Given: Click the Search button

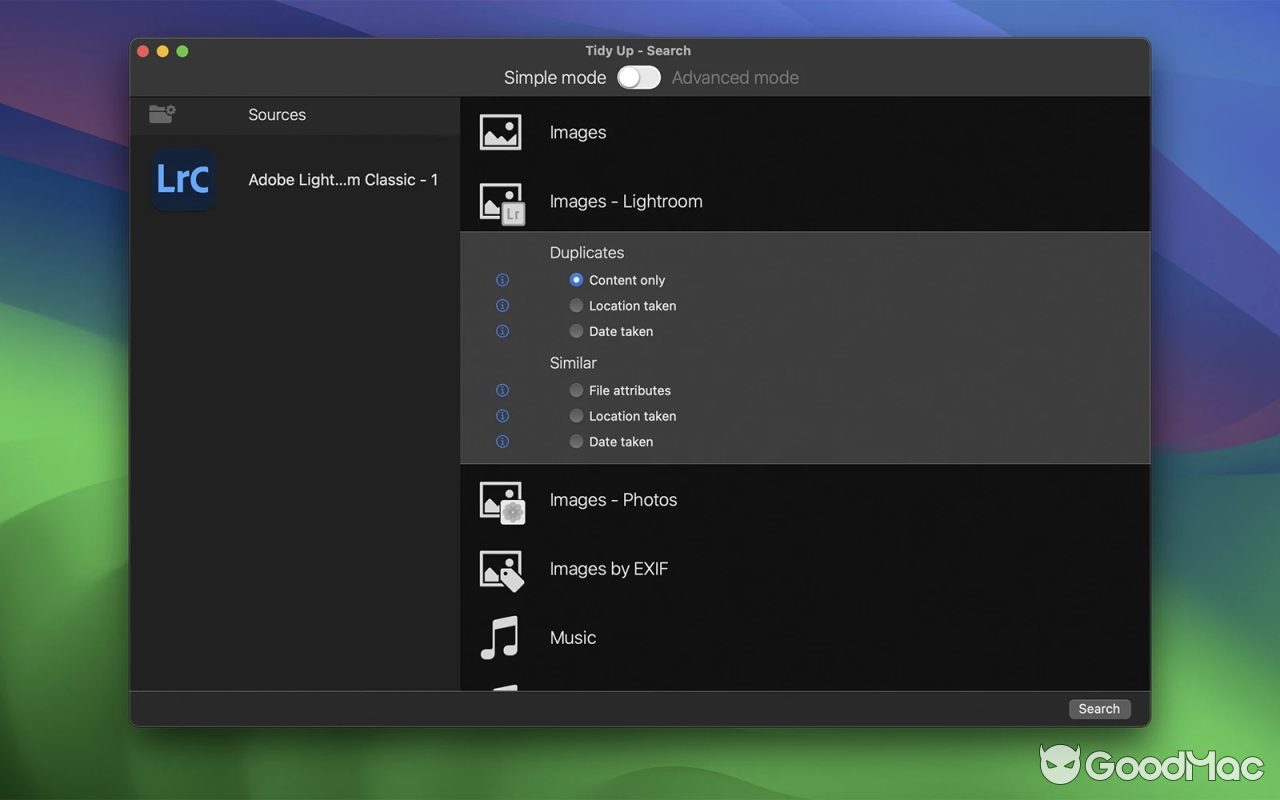Looking at the screenshot, I should tap(1098, 709).
